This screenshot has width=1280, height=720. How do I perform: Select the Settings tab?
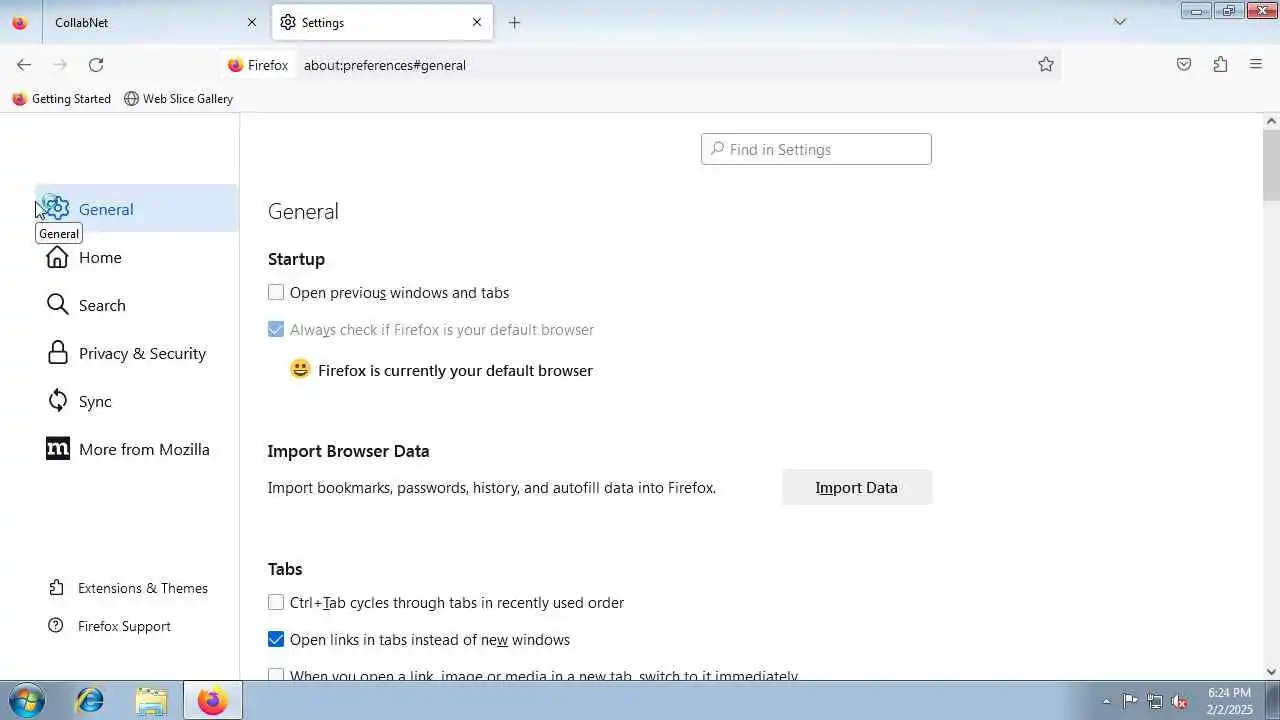[382, 22]
